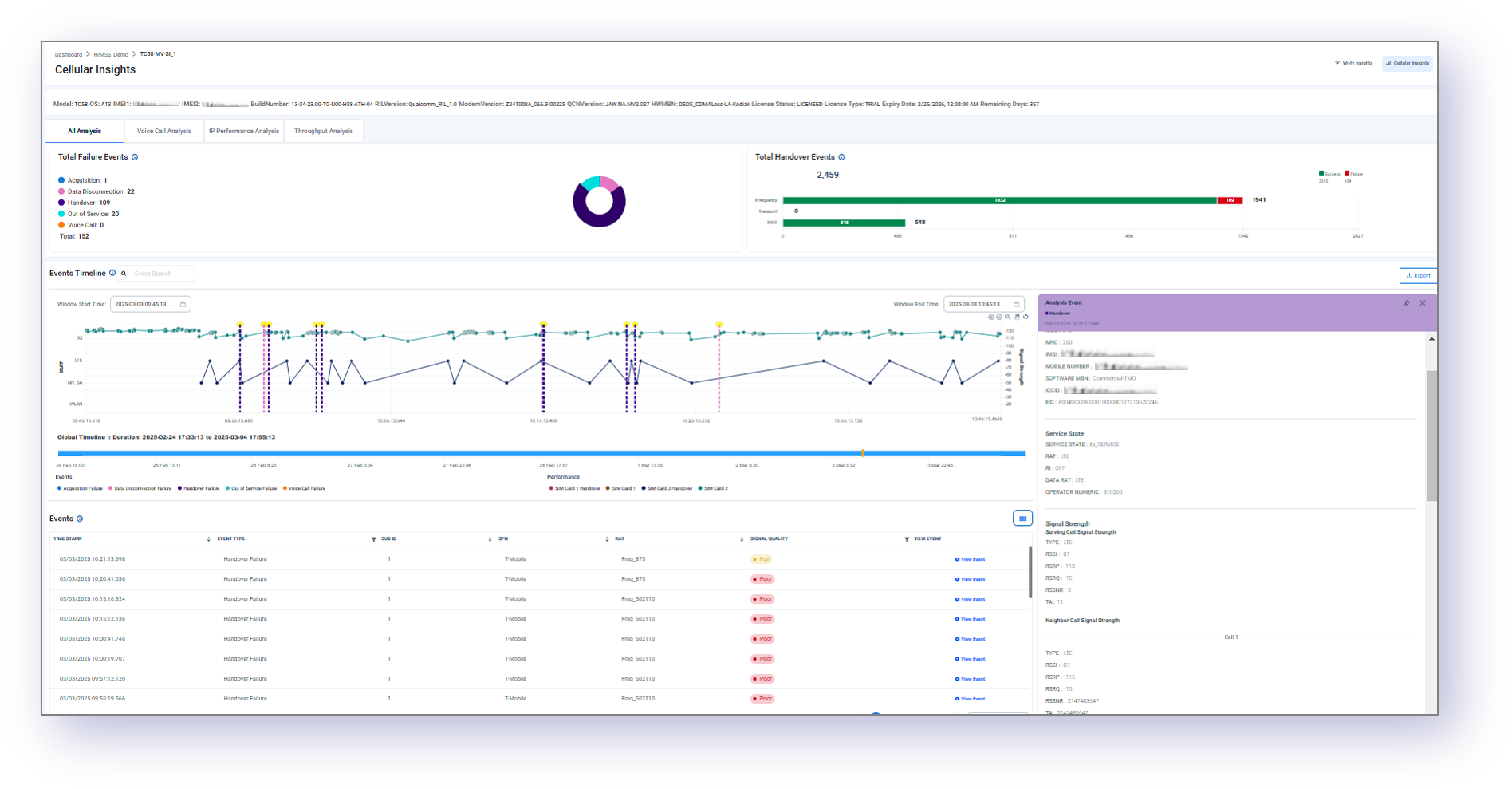Viewport: 1512px width, 789px height.
Task: Open Window Start Time date picker
Action: click(x=183, y=304)
